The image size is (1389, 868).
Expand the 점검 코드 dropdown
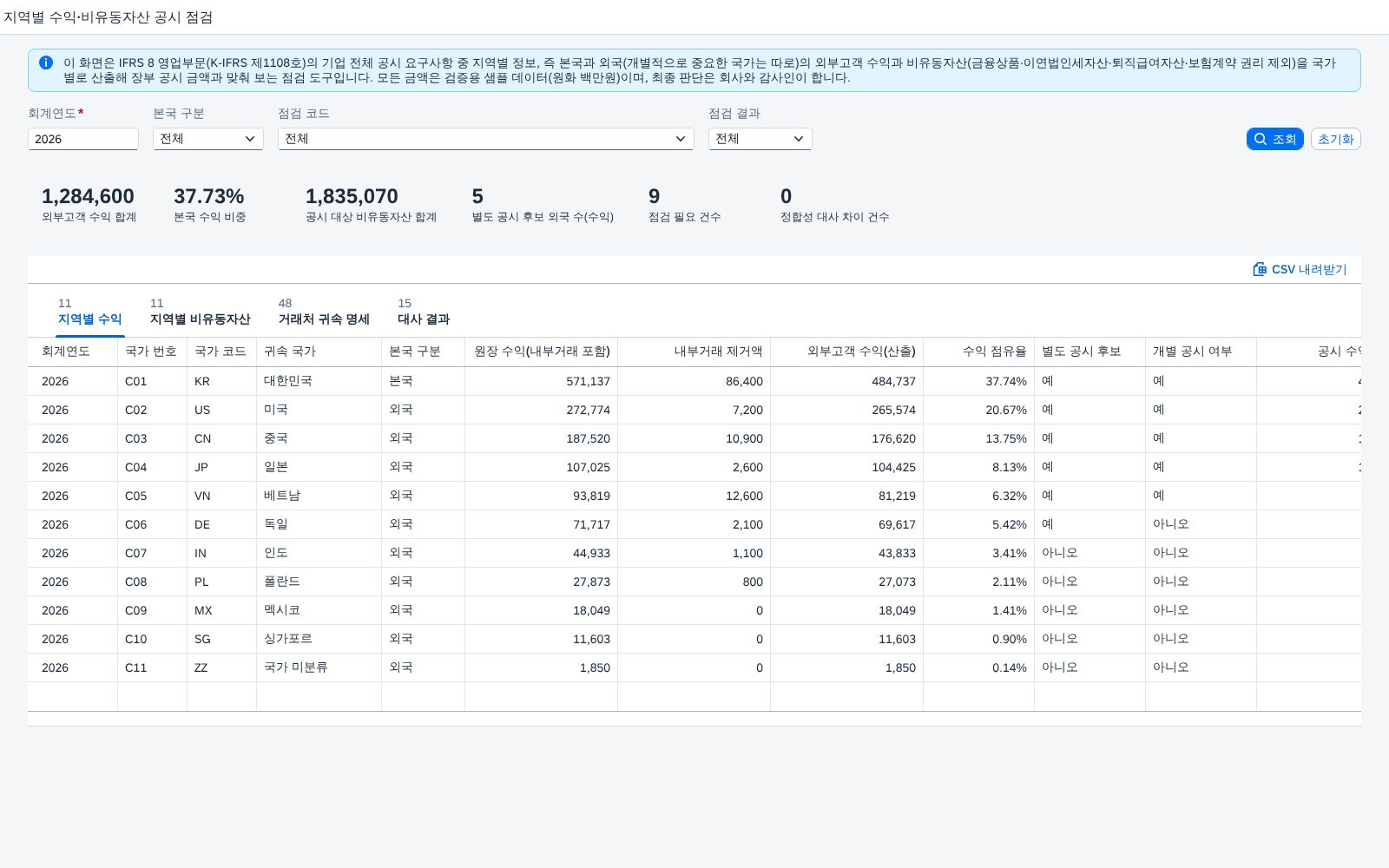click(x=486, y=139)
